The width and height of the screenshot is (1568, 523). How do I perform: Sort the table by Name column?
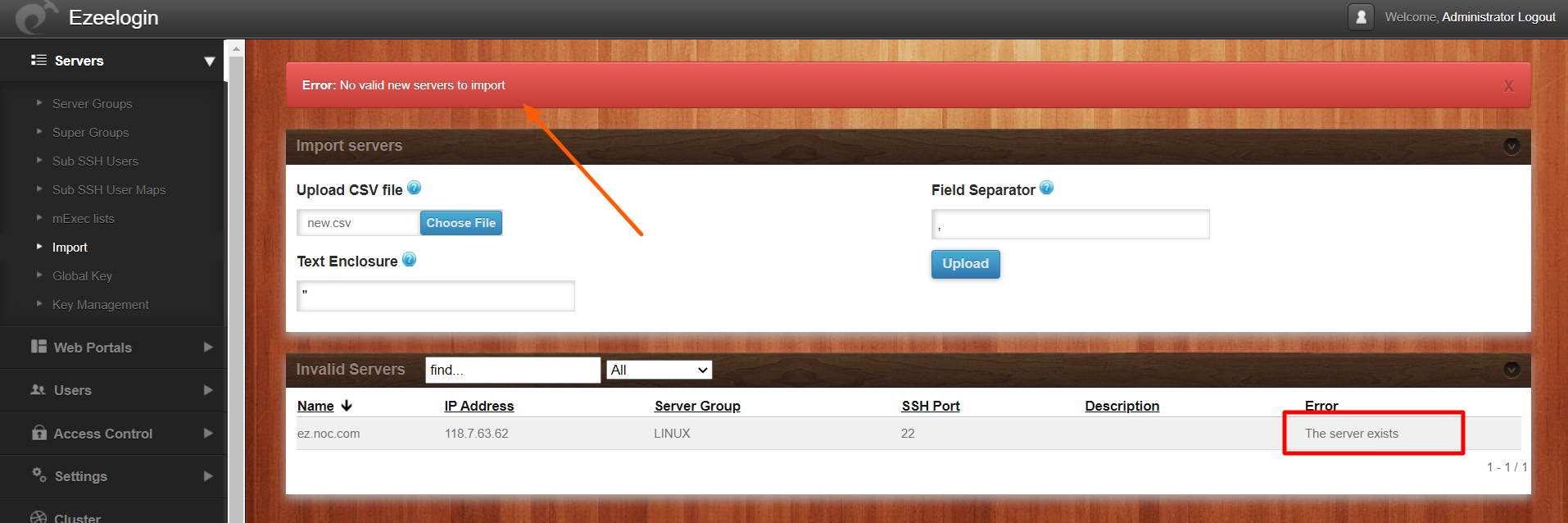point(315,406)
